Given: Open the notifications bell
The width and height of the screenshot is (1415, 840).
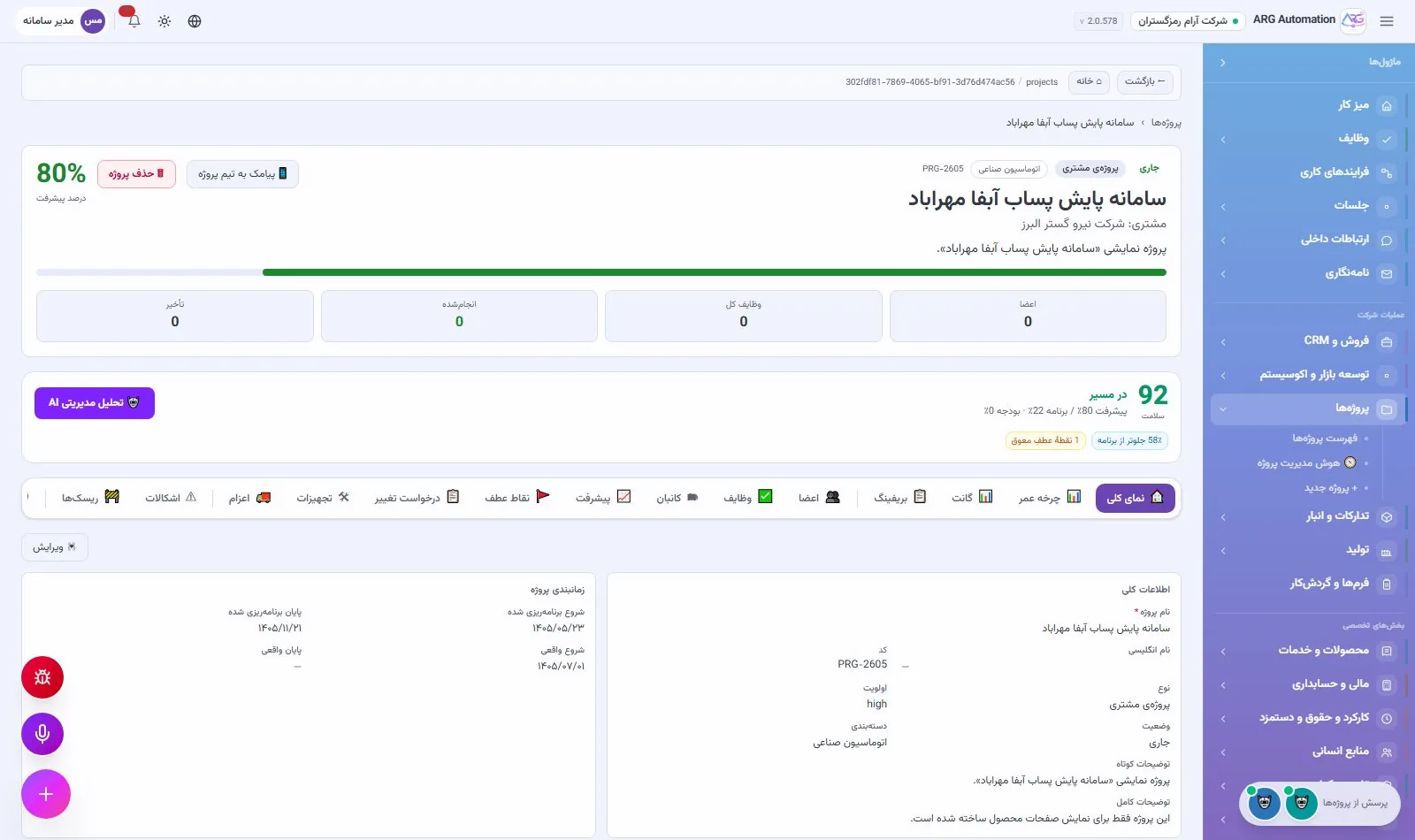Looking at the screenshot, I should (x=134, y=20).
